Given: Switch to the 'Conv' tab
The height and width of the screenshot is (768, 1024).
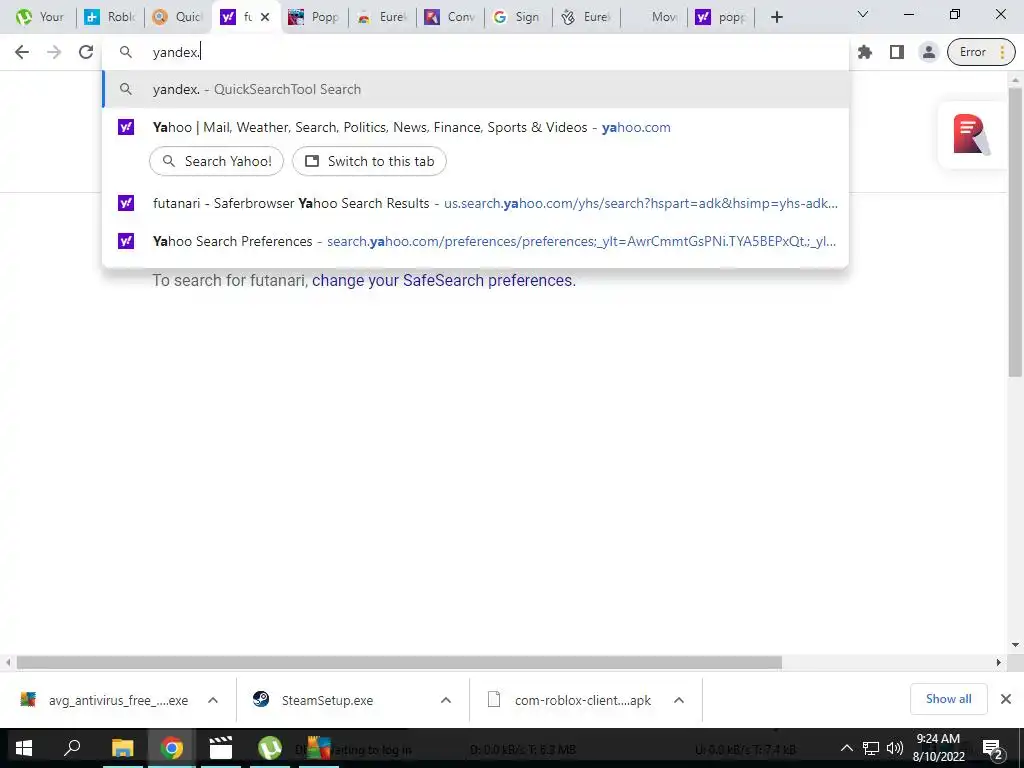Looking at the screenshot, I should (450, 17).
